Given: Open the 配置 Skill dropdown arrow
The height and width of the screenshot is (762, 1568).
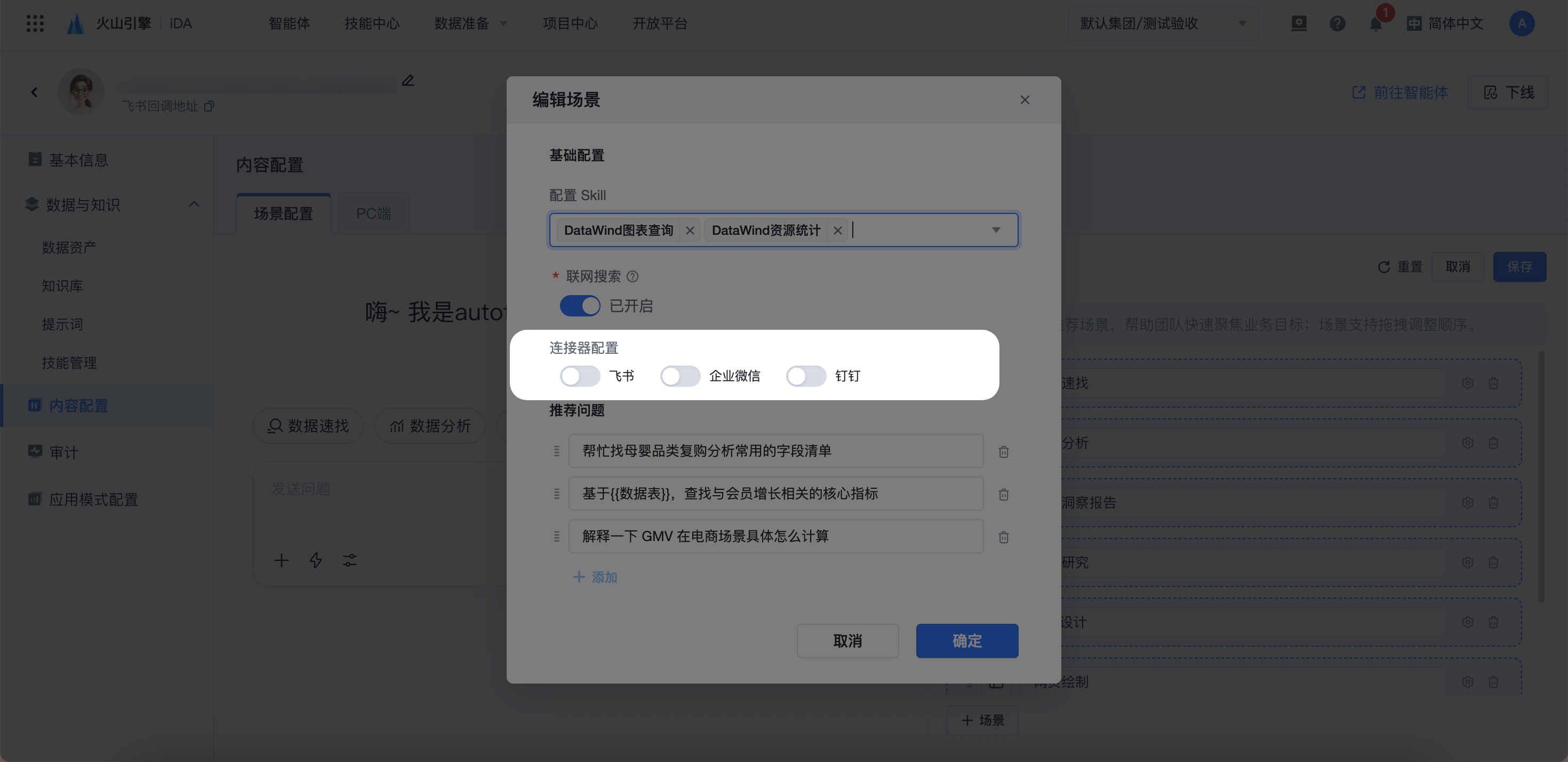Looking at the screenshot, I should coord(996,229).
